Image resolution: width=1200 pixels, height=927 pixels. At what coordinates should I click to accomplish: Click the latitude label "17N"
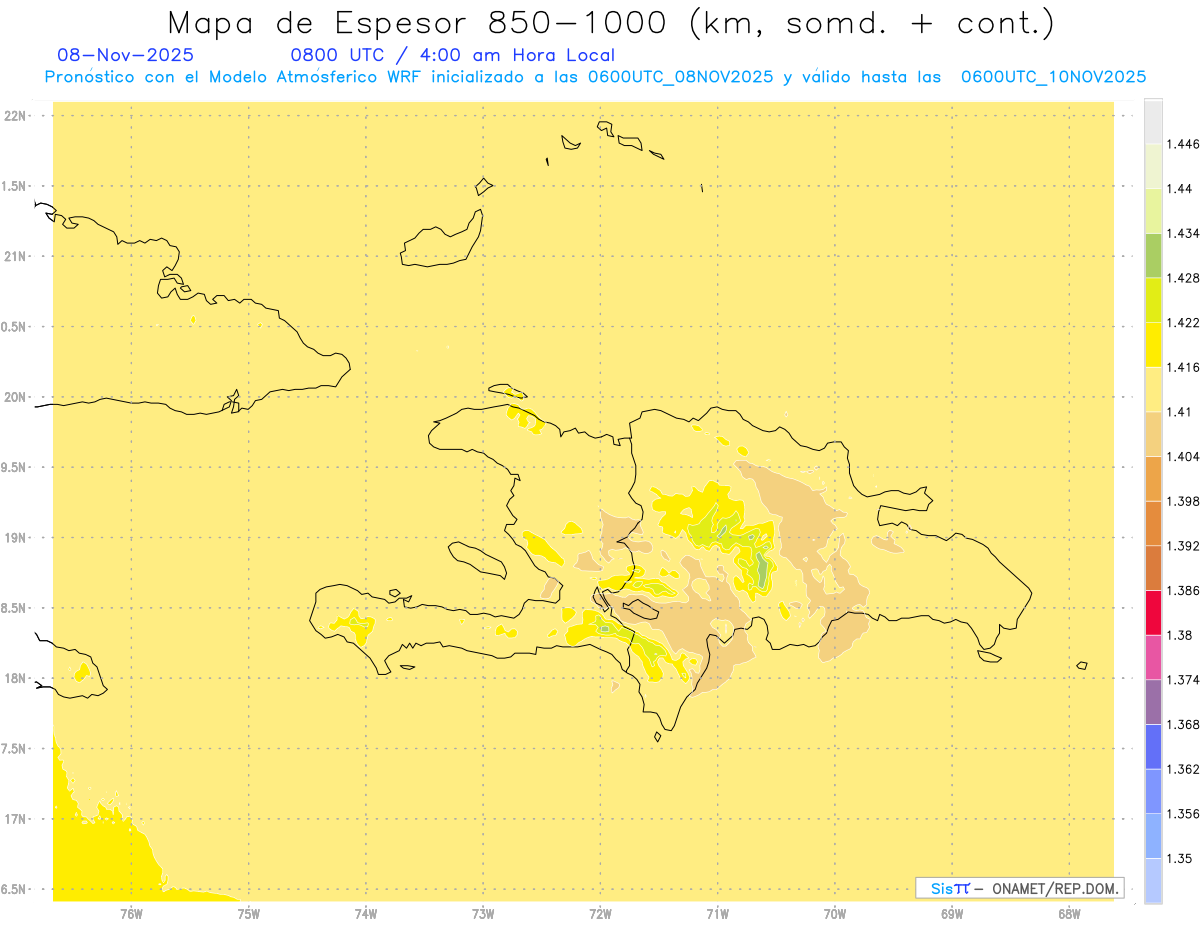pos(14,819)
